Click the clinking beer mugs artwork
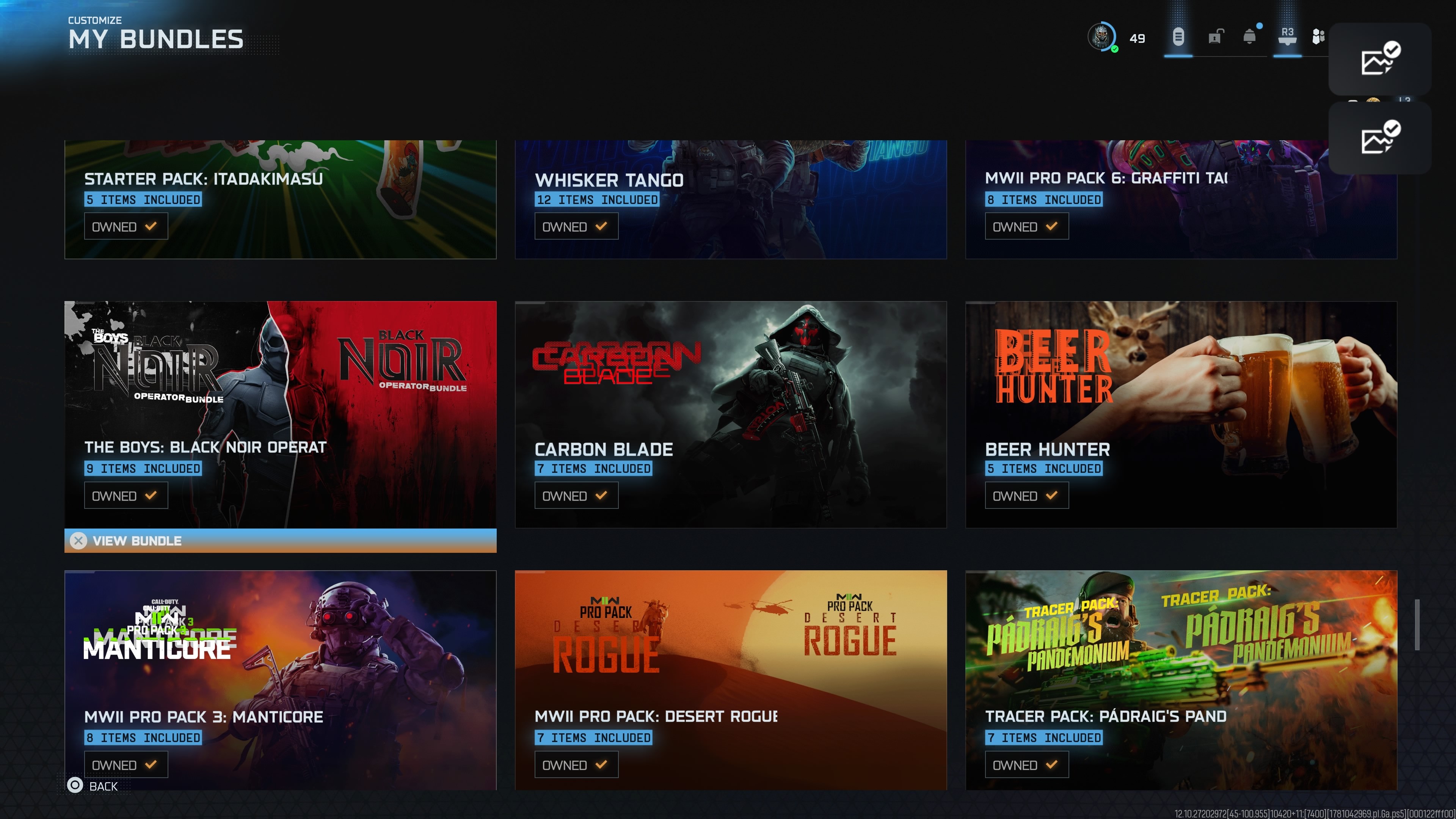This screenshot has height=819, width=1456. tap(1283, 390)
